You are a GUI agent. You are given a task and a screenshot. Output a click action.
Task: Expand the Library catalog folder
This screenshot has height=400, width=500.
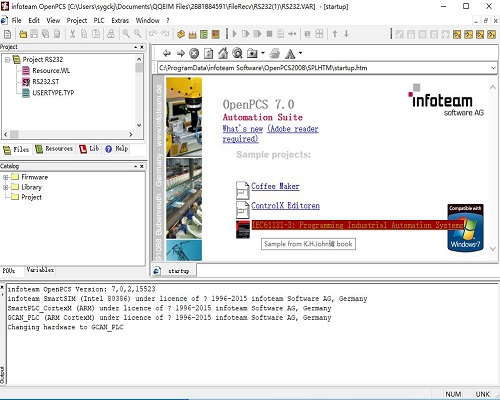pyautogui.click(x=5, y=187)
